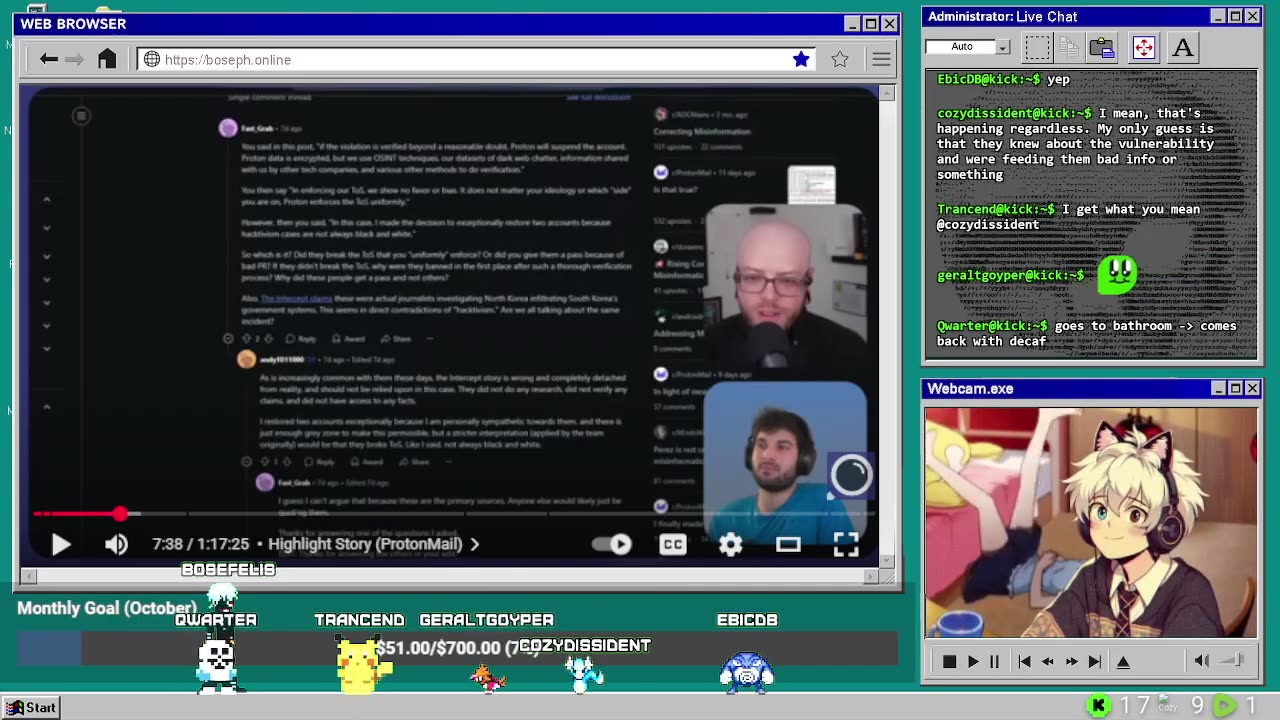Click the paste clipboard icon in Live Chat

tap(1102, 47)
